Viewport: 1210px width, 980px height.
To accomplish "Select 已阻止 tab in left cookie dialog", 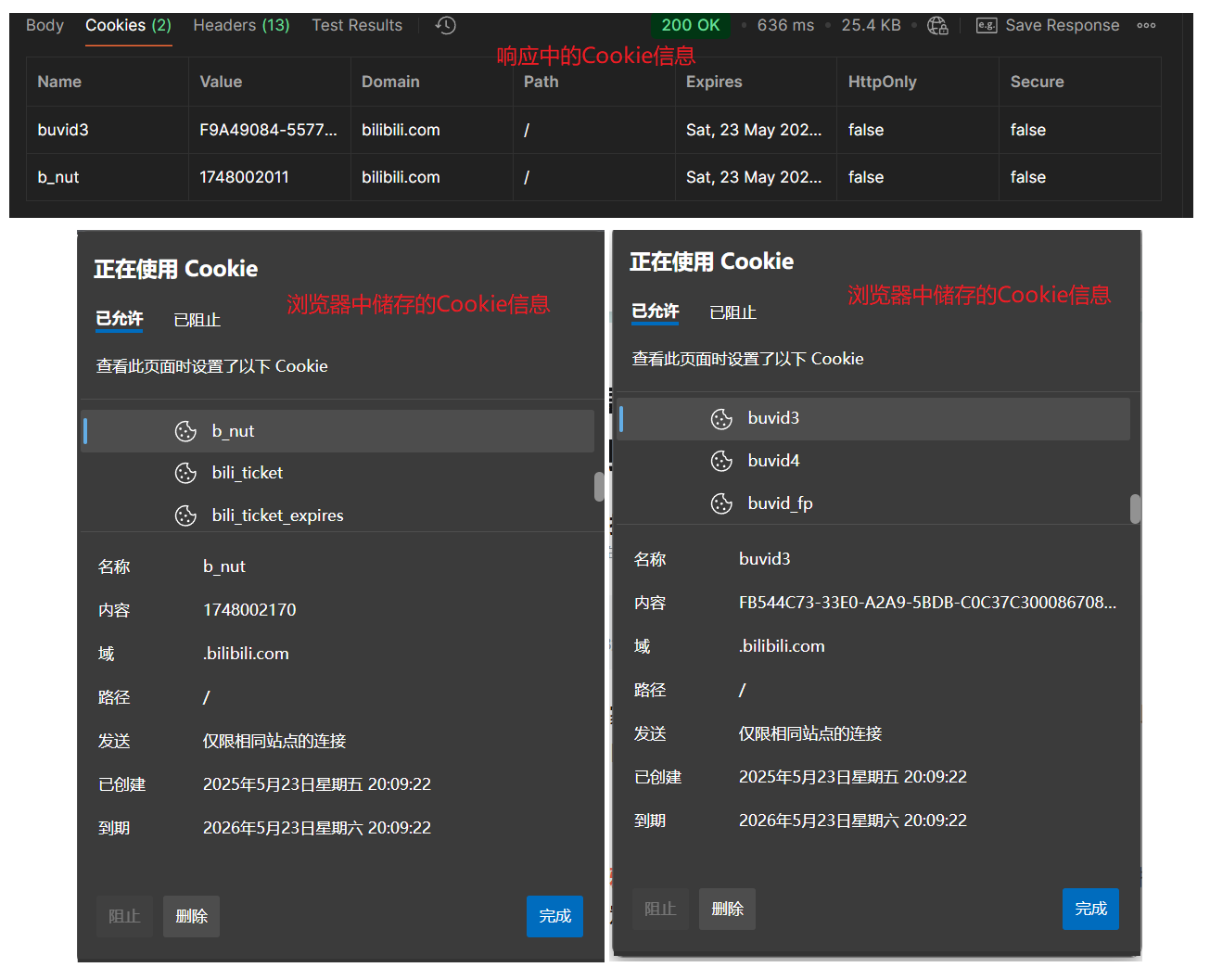I will point(197,320).
